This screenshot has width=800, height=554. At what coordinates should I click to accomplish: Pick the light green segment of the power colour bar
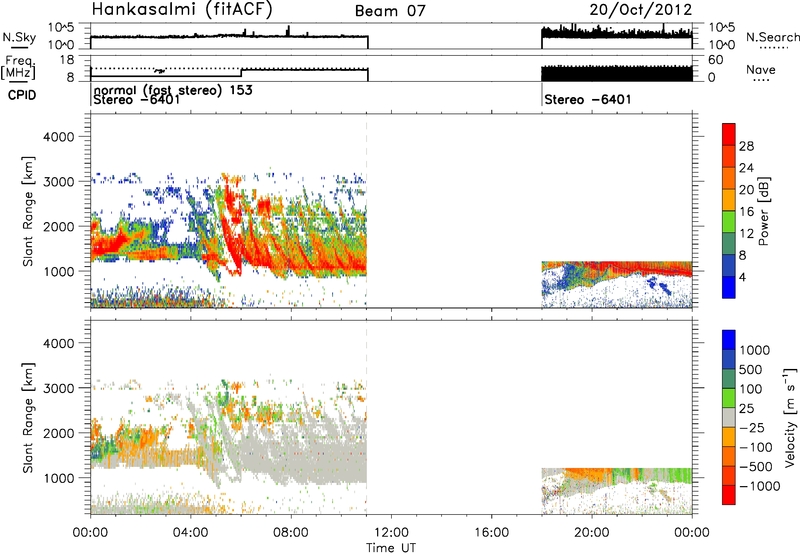click(x=729, y=222)
